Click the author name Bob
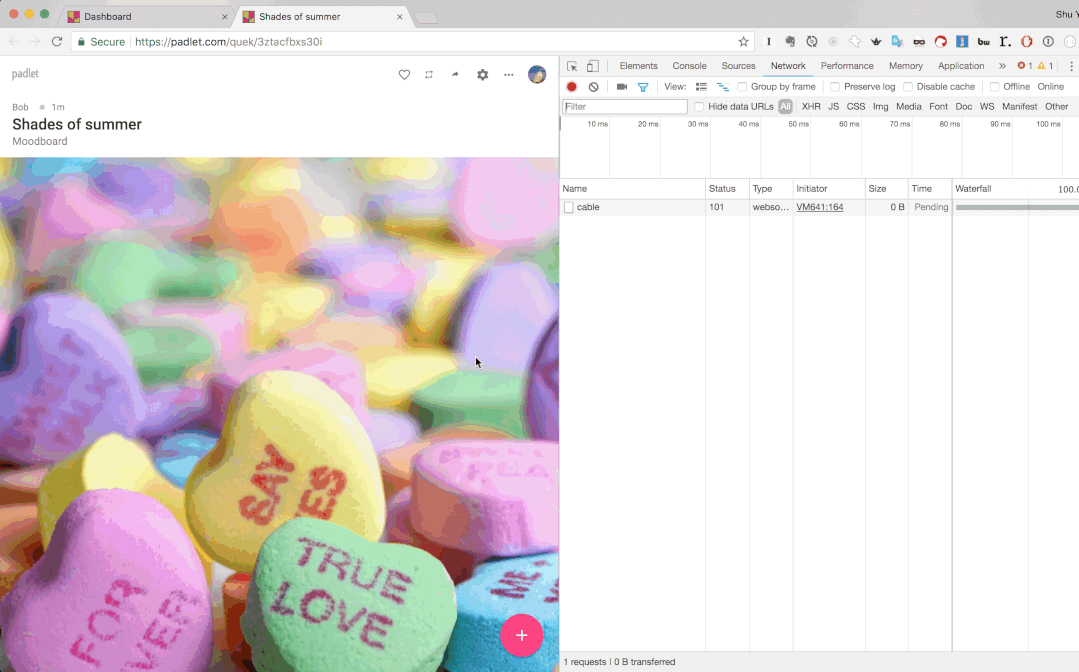Image resolution: width=1079 pixels, height=672 pixels. 21,107
